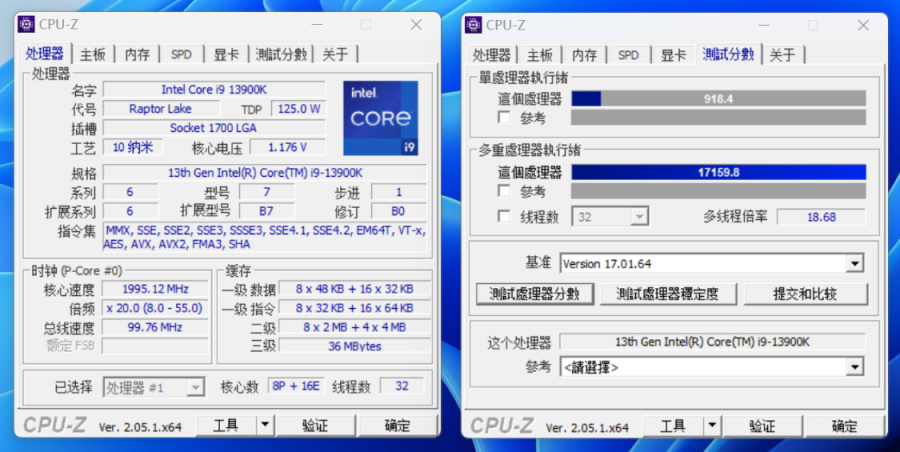
Task: Click extended model value B7
Action: tap(266, 211)
